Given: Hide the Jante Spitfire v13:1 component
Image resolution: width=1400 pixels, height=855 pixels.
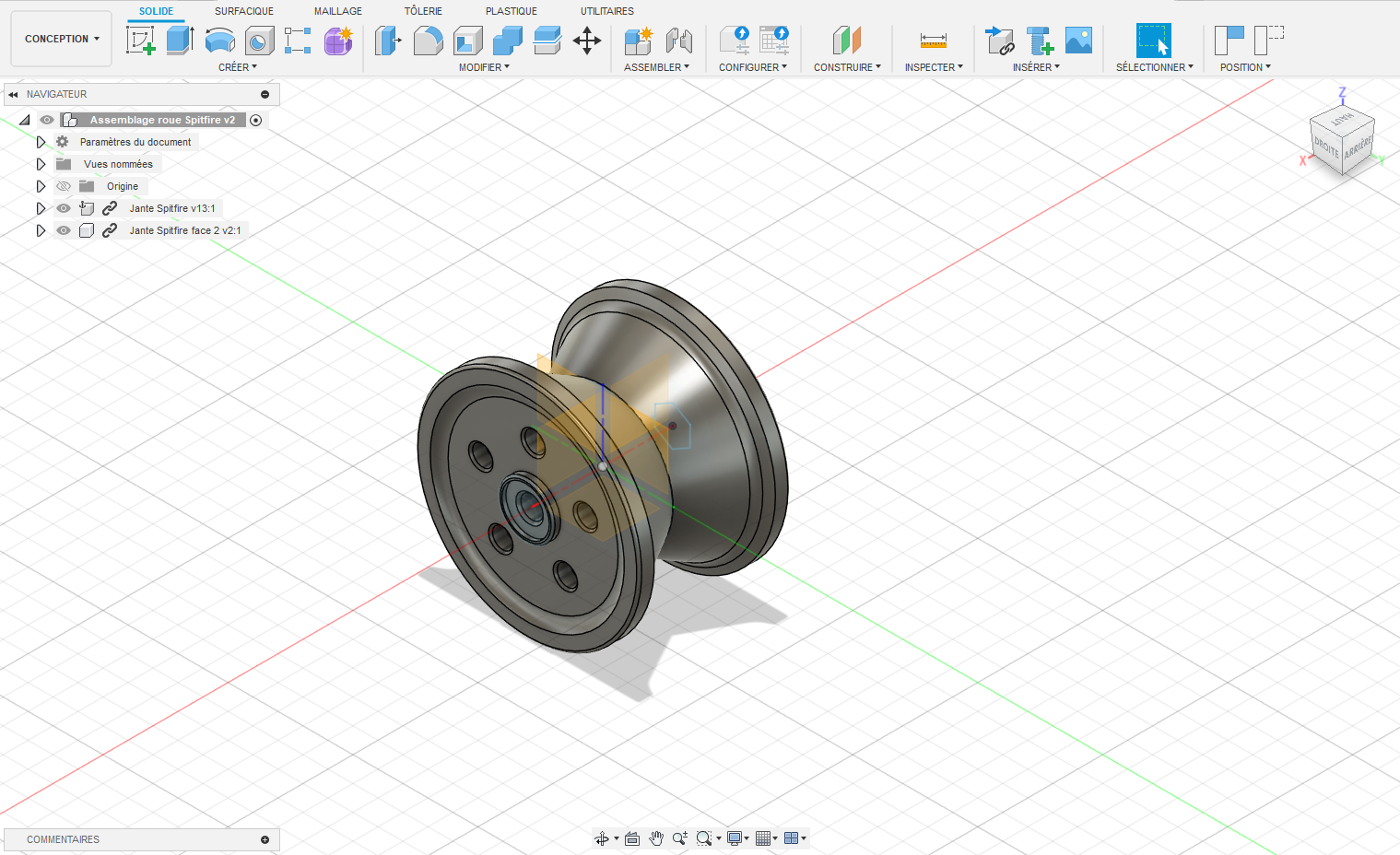Looking at the screenshot, I should 64,208.
